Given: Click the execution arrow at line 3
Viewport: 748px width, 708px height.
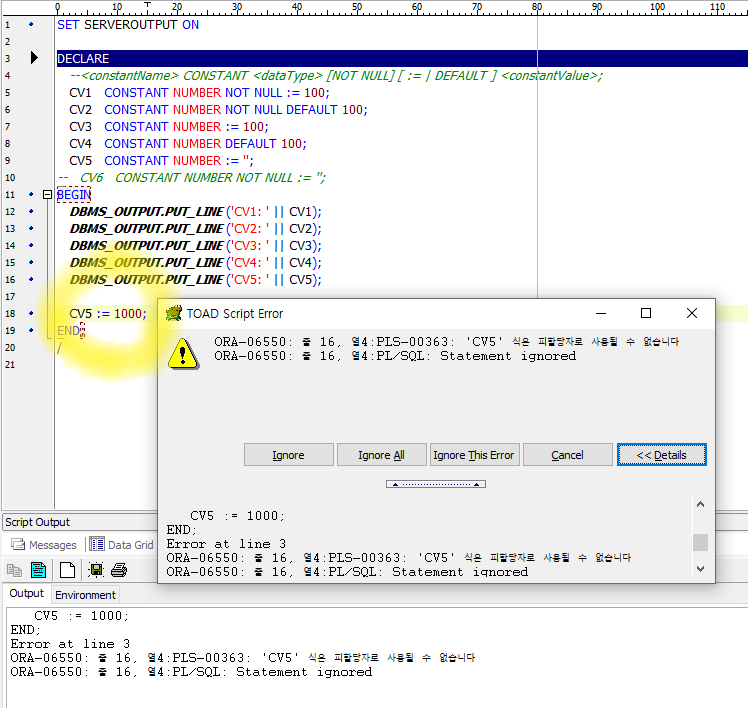Looking at the screenshot, I should point(34,58).
